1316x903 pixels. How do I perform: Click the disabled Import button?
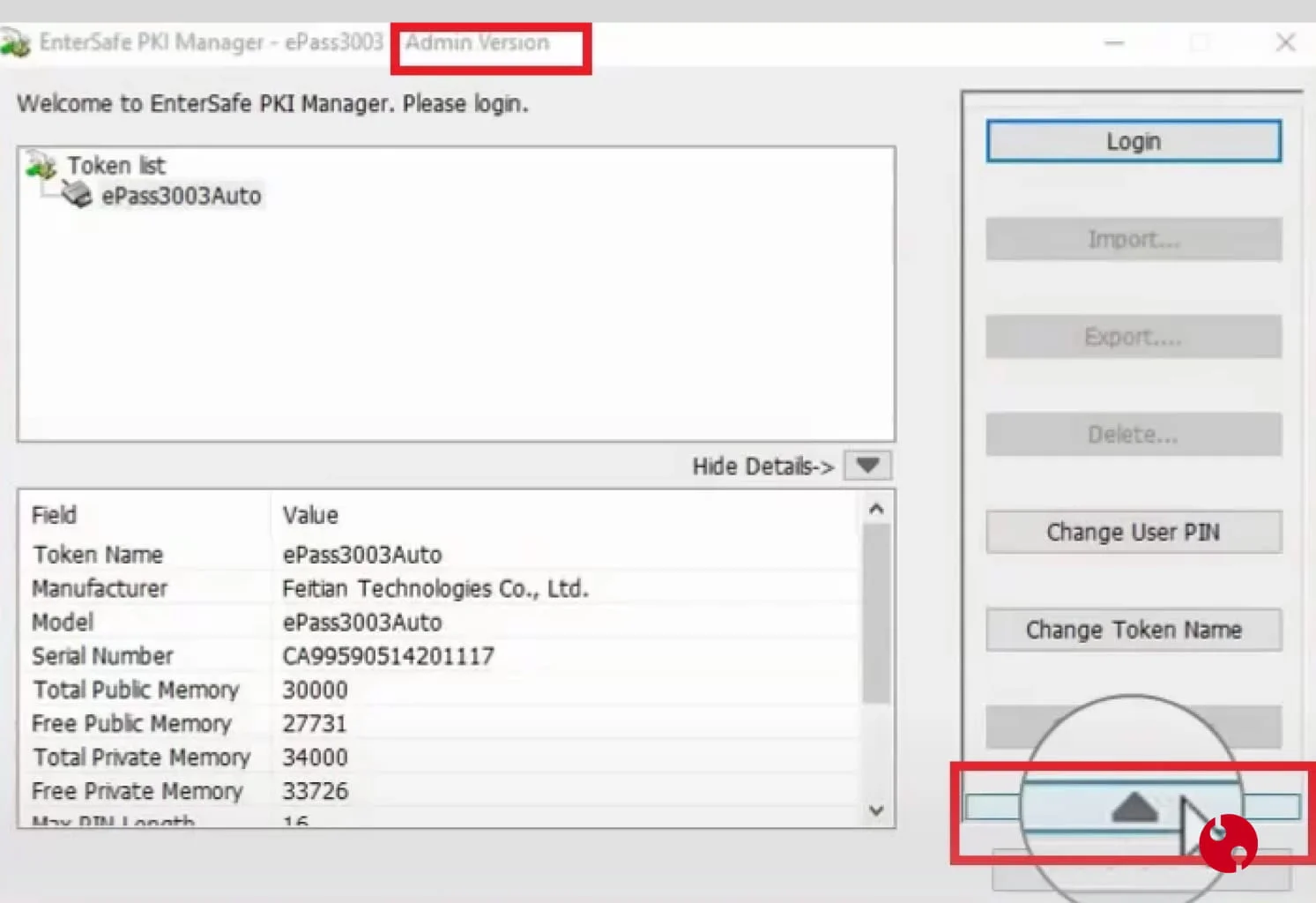click(1134, 239)
